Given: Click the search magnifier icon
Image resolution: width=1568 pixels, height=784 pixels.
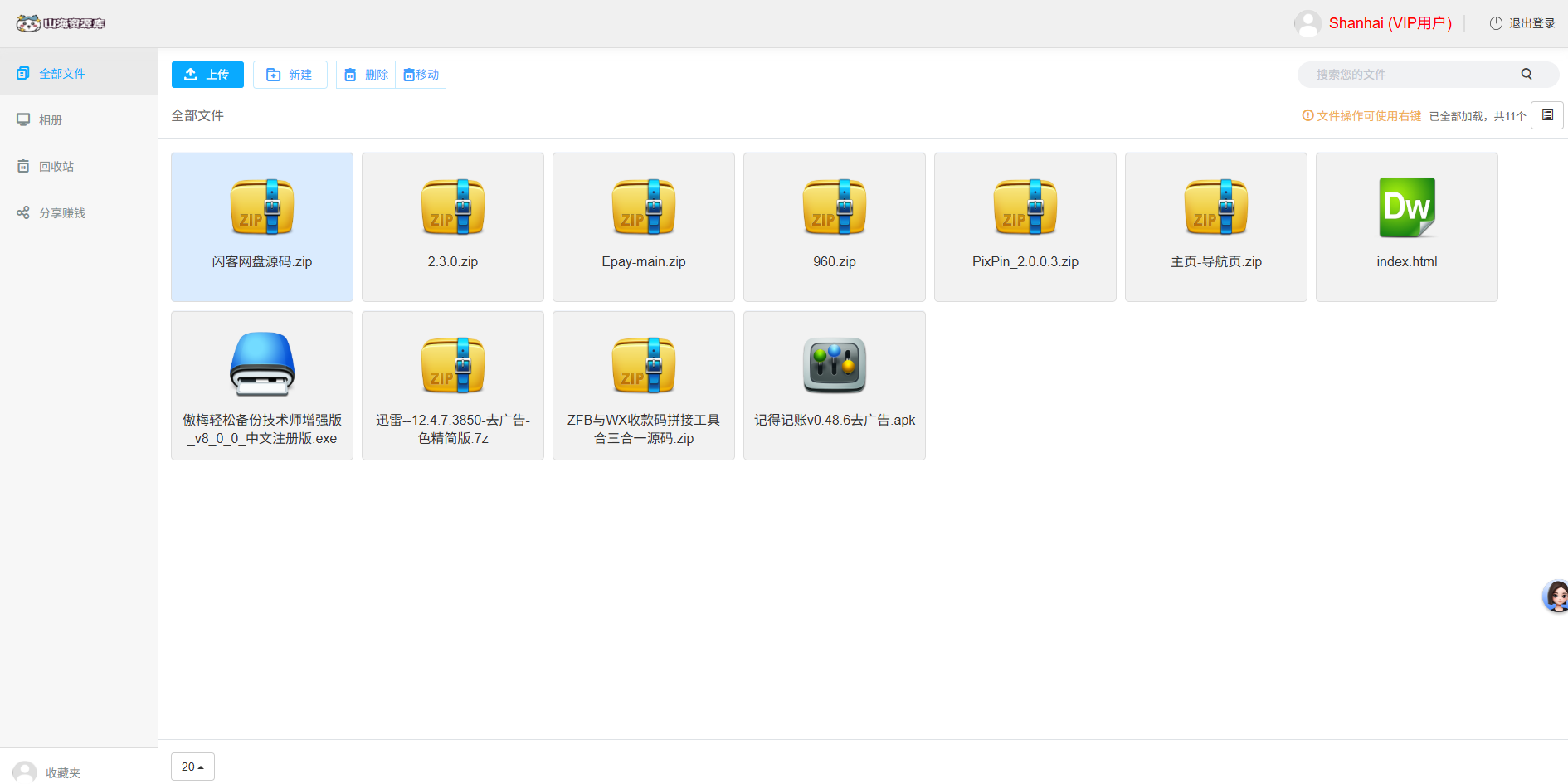Looking at the screenshot, I should [x=1526, y=75].
